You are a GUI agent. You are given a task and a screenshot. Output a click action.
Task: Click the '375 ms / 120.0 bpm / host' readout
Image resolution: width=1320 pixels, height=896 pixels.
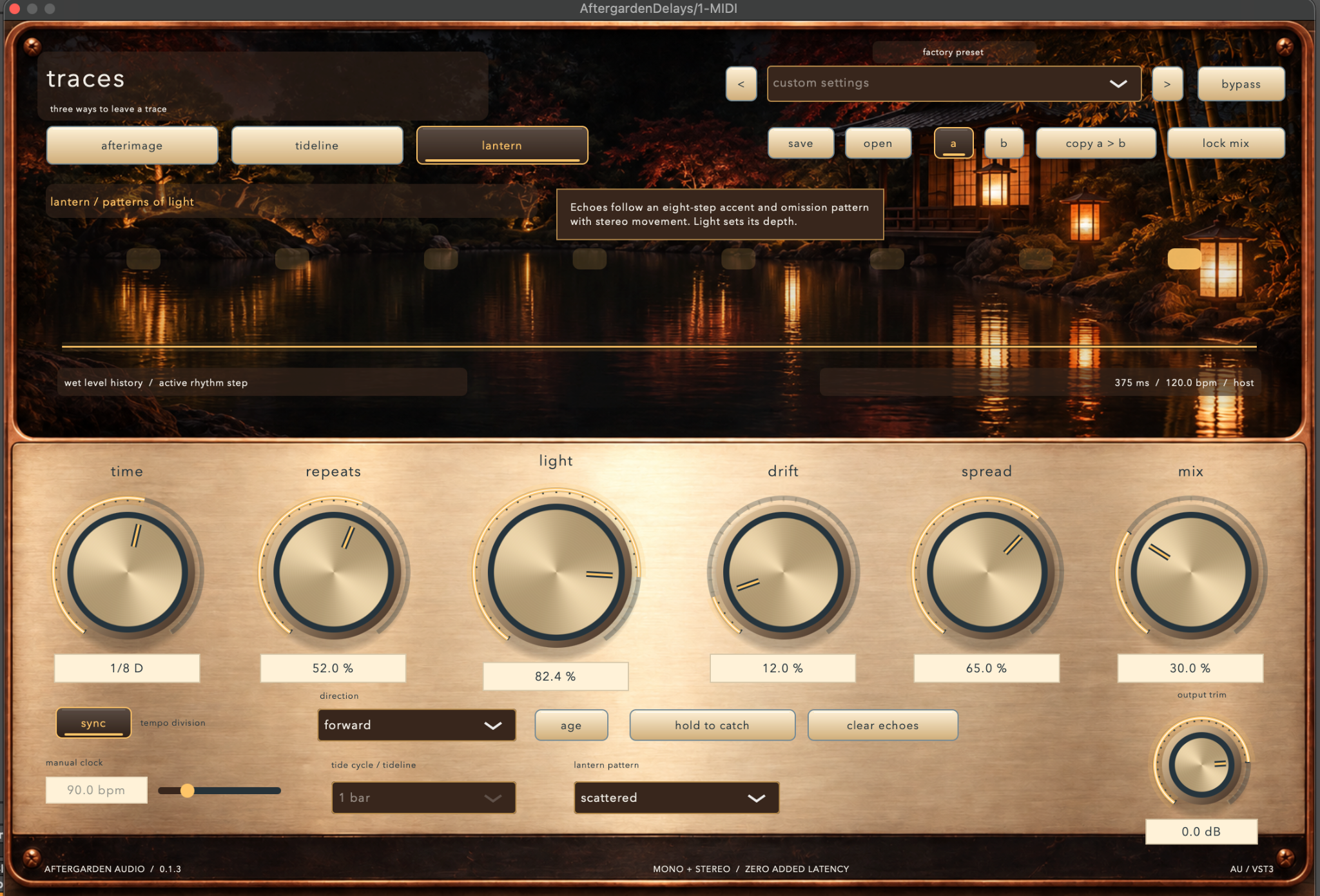tap(1184, 382)
